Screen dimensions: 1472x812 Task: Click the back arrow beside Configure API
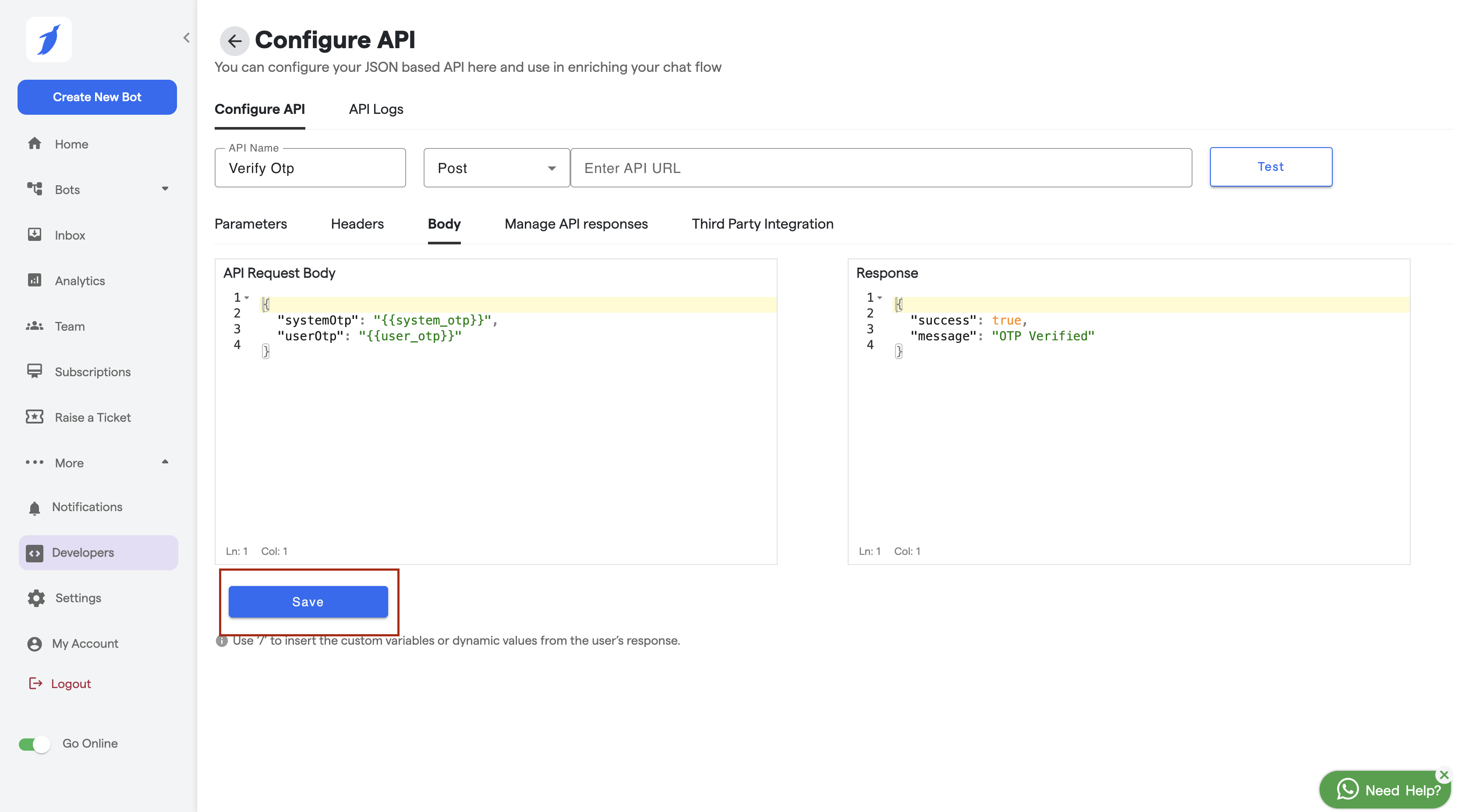(234, 41)
